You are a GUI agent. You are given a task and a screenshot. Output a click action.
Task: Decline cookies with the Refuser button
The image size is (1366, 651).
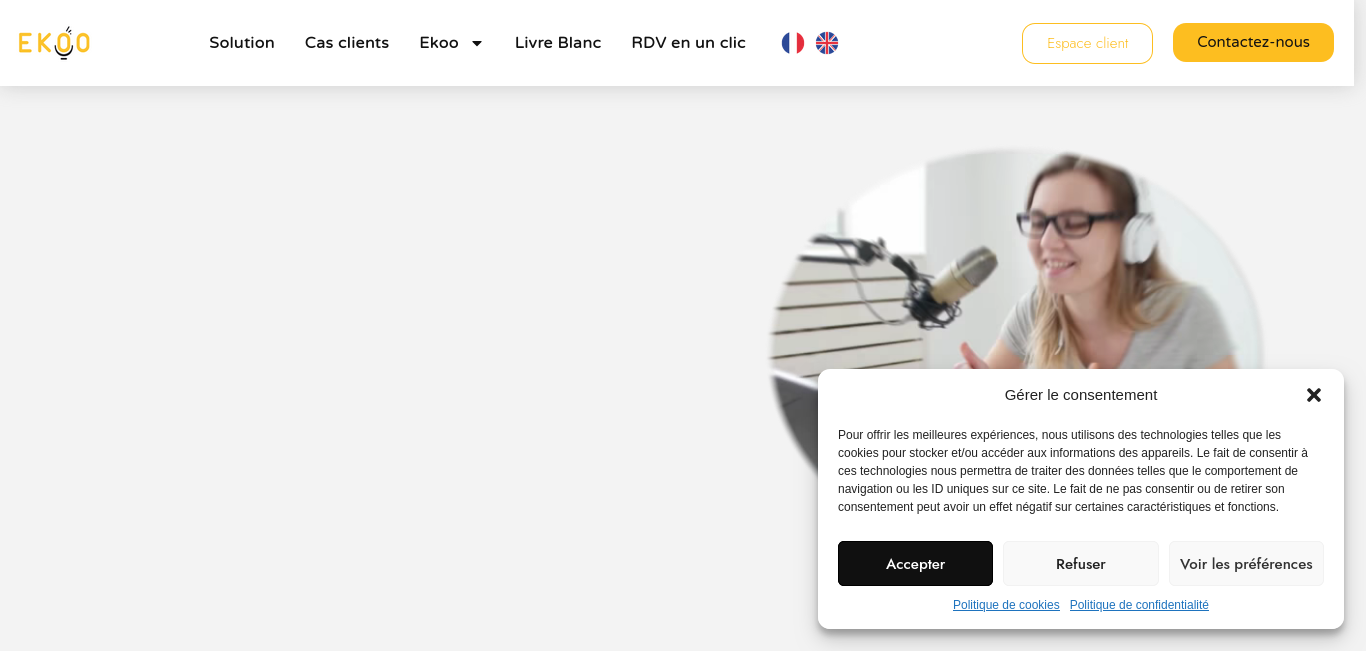[x=1081, y=564]
